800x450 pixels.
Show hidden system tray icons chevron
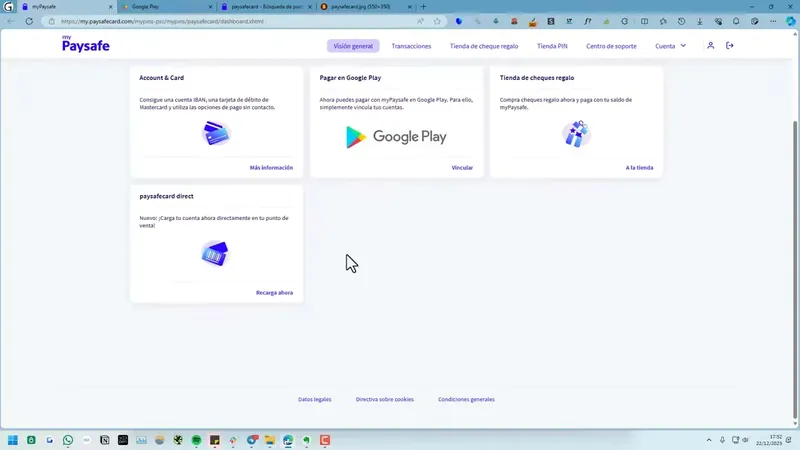[709, 440]
